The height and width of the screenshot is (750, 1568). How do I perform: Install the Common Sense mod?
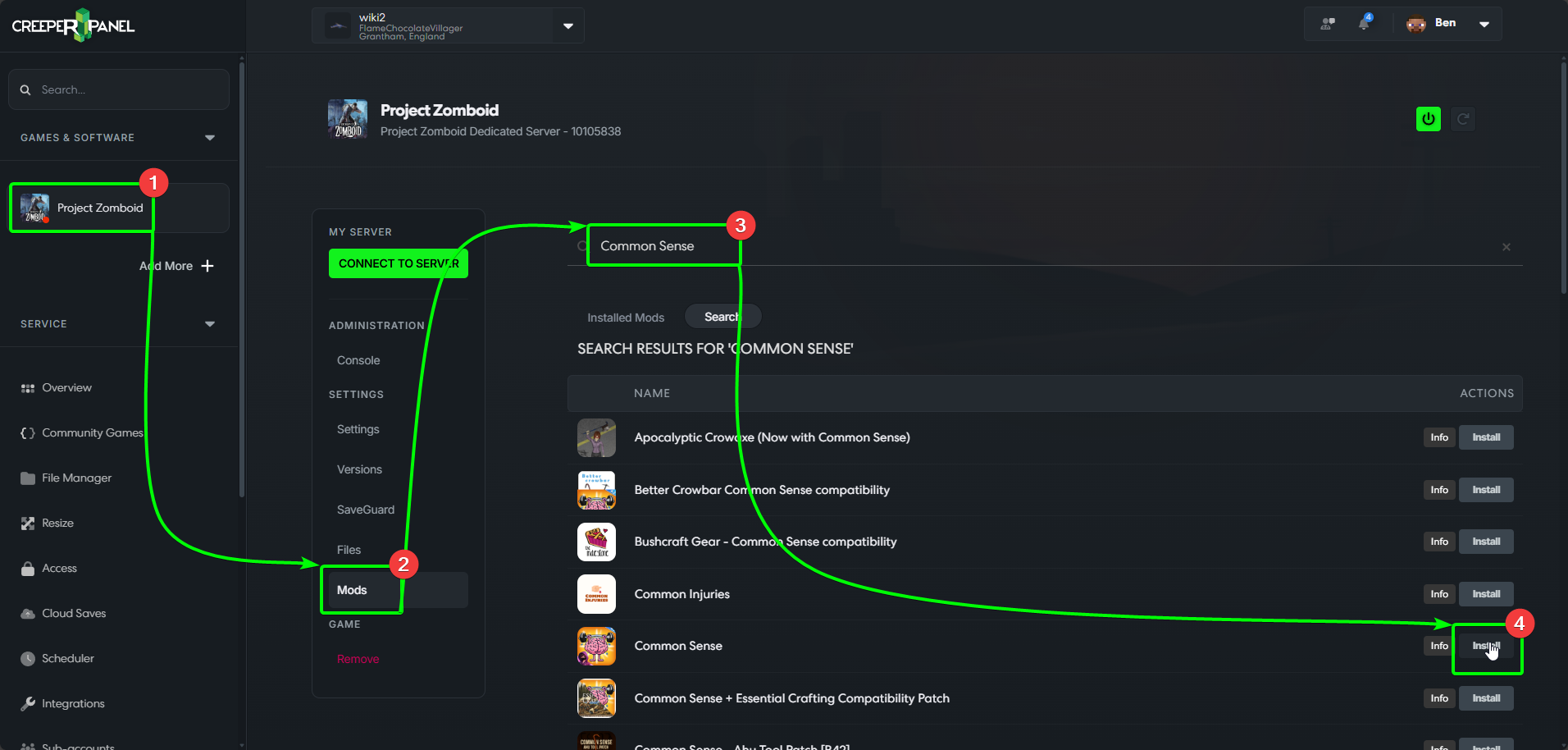[1486, 646]
